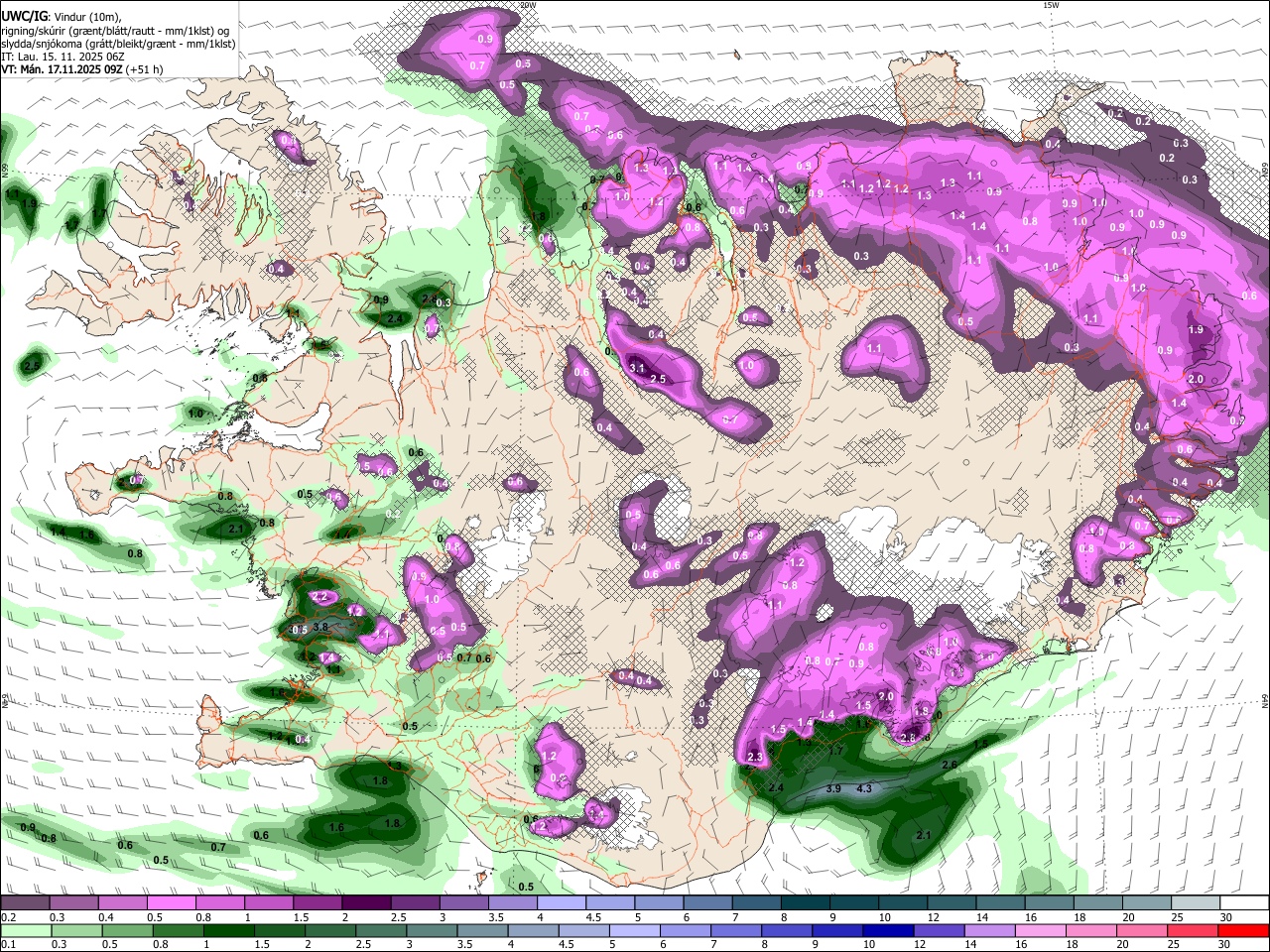Select the 'slydda/snjókoma' description line

click(118, 44)
